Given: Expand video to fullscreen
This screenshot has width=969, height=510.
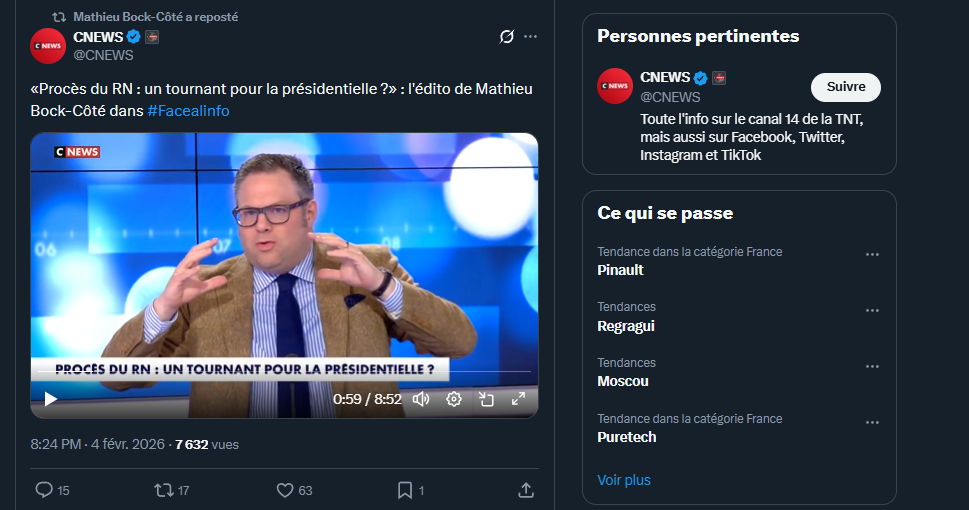Looking at the screenshot, I should point(518,399).
